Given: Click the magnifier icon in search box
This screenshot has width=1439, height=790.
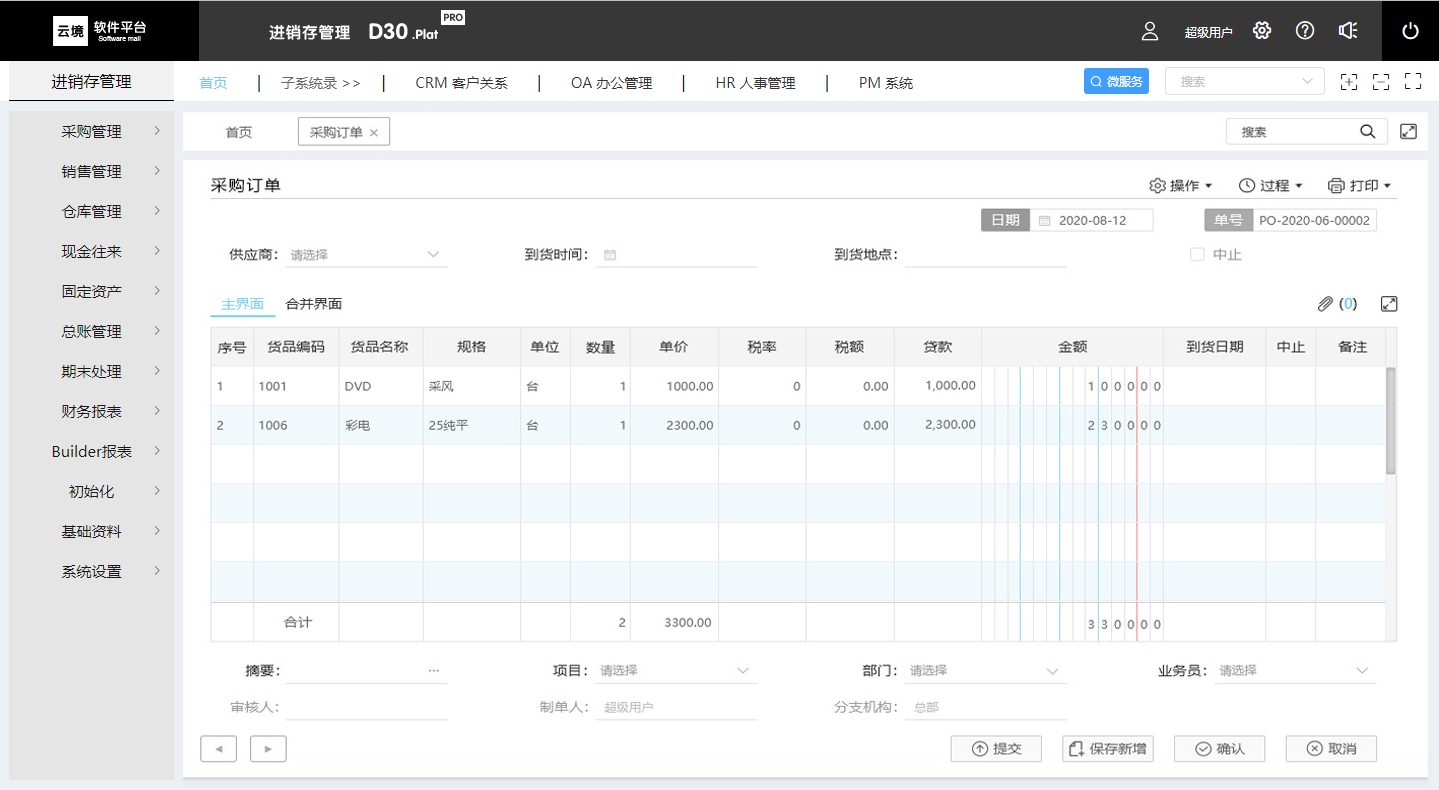Looking at the screenshot, I should (x=1367, y=131).
